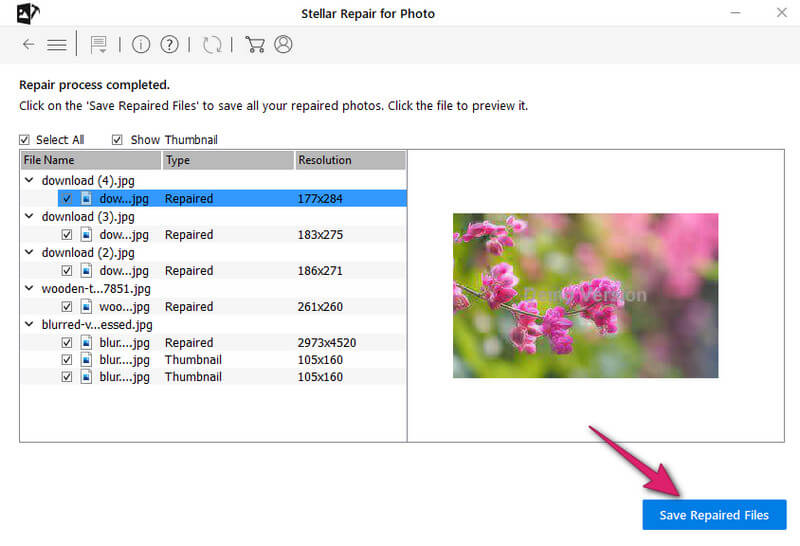Click the Type column header

[x=228, y=160]
